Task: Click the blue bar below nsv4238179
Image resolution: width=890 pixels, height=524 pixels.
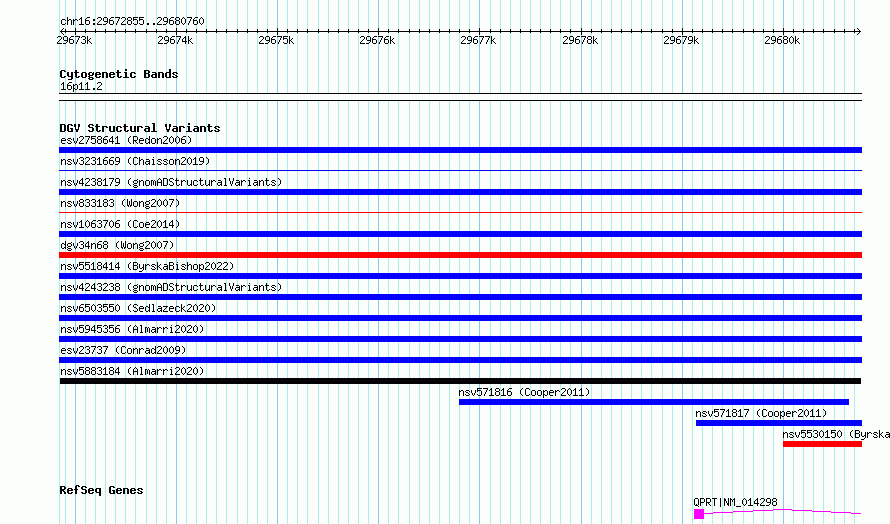Action: click(x=460, y=192)
